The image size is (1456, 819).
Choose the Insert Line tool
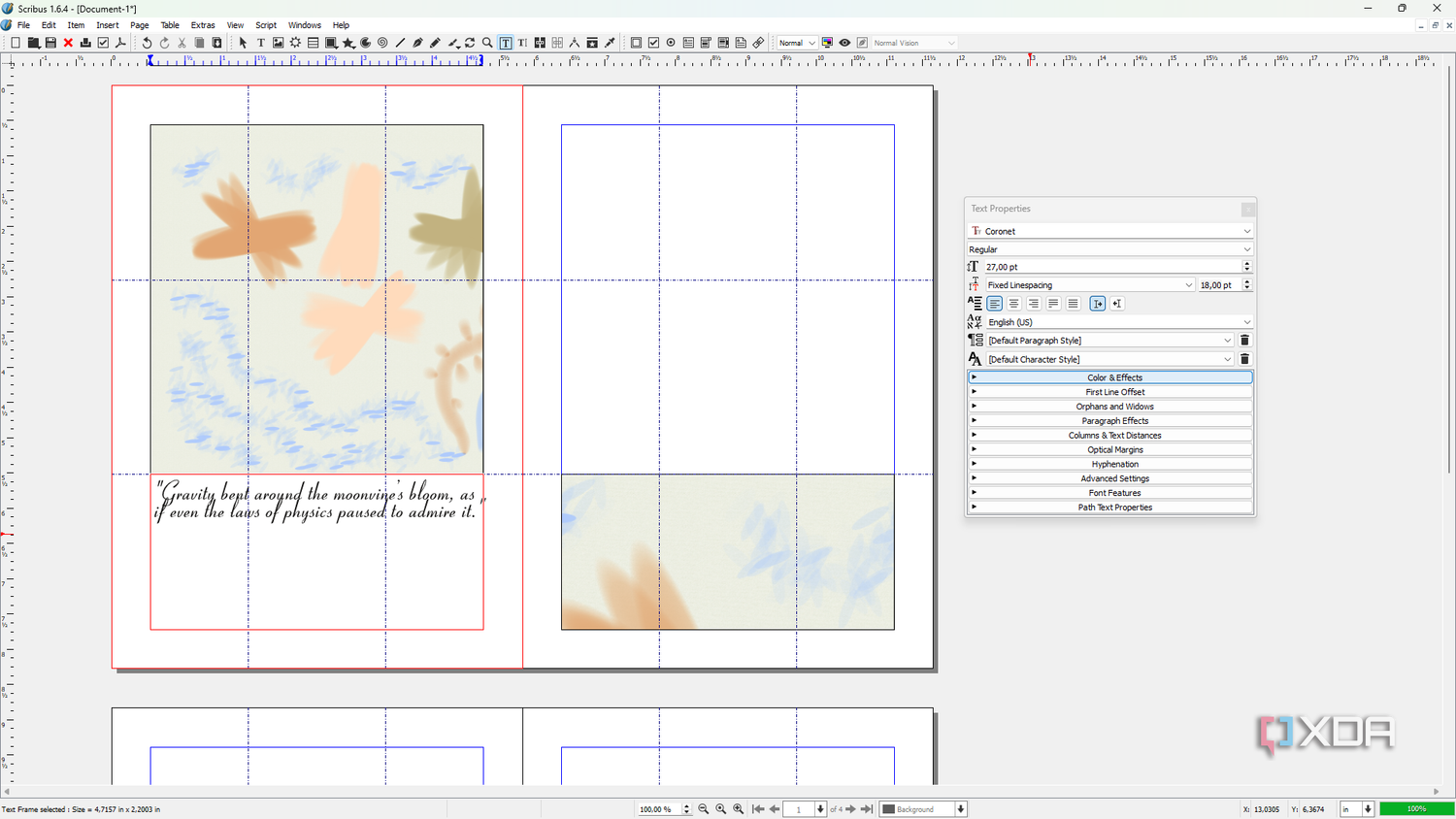pos(400,43)
